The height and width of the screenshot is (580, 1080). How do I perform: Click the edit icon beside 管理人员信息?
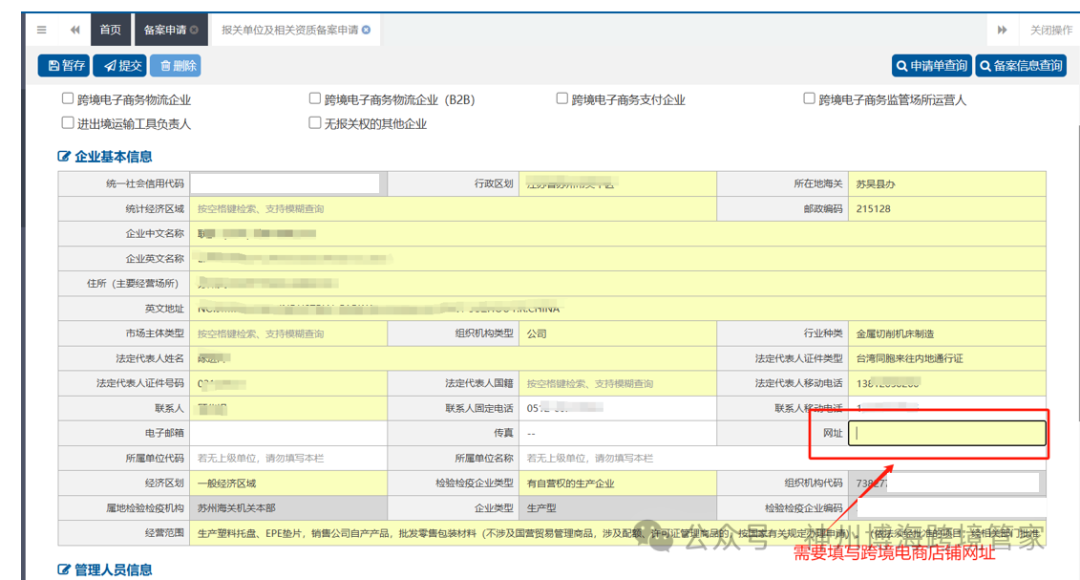pyautogui.click(x=64, y=570)
